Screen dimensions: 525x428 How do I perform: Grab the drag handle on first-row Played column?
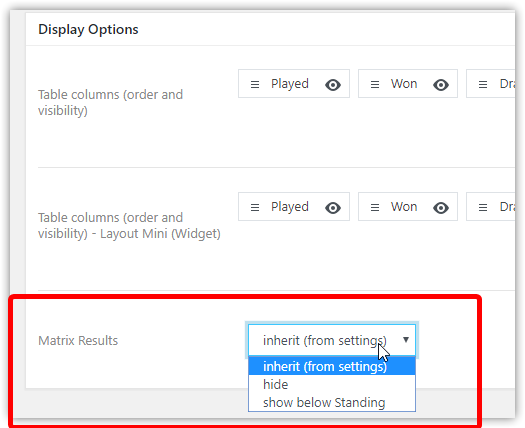point(255,84)
